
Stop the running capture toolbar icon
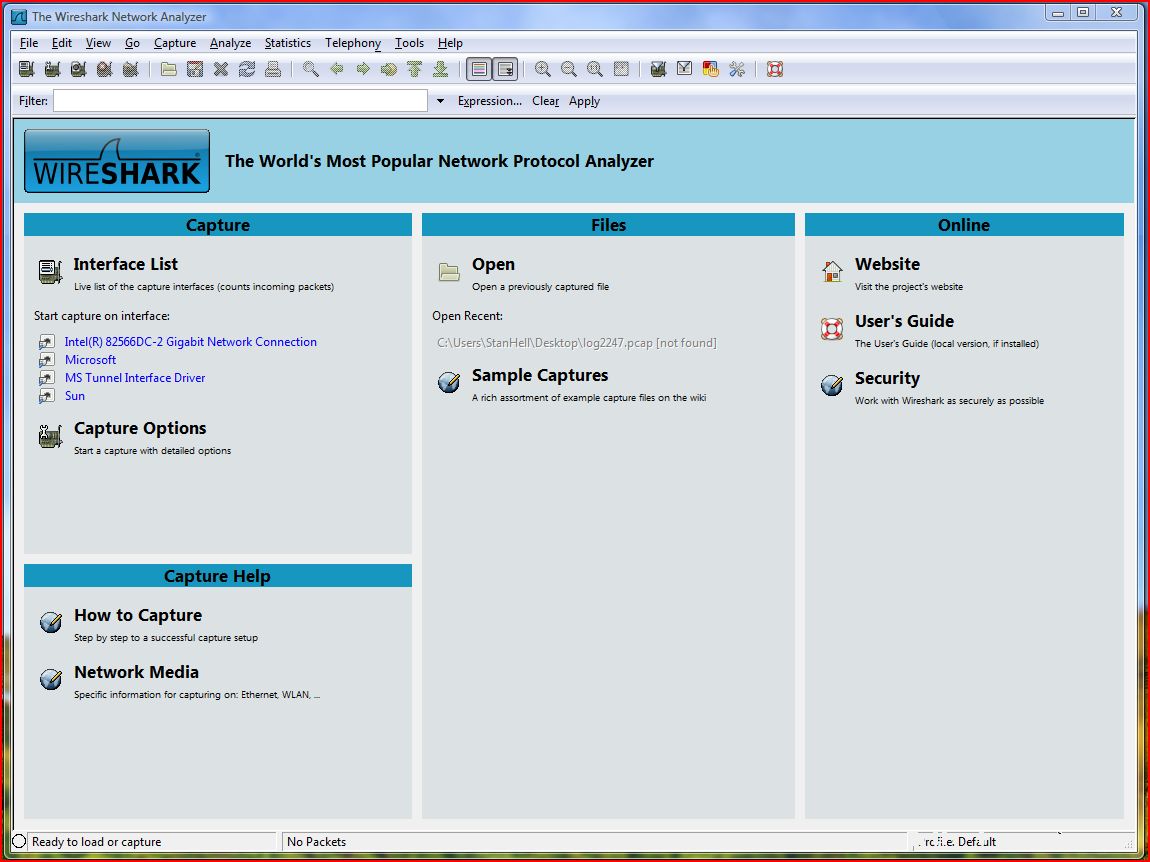(104, 69)
